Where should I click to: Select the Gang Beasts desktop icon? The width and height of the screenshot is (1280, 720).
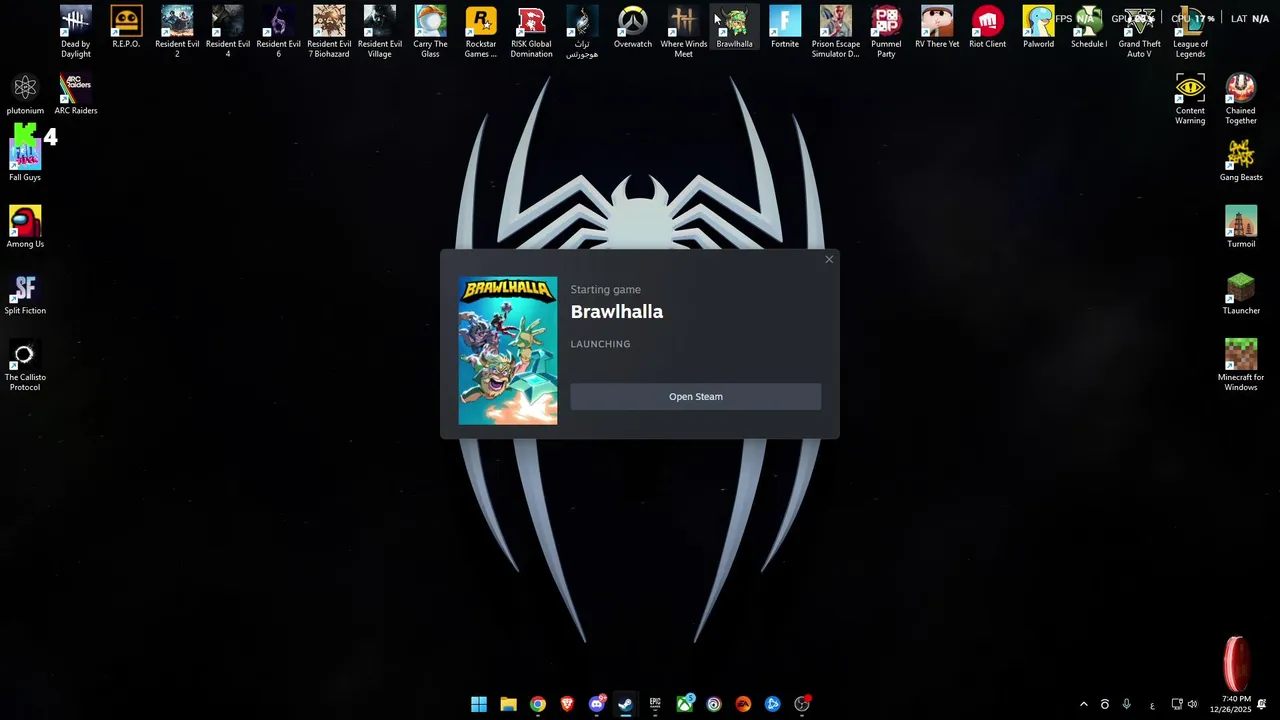coord(1241,161)
